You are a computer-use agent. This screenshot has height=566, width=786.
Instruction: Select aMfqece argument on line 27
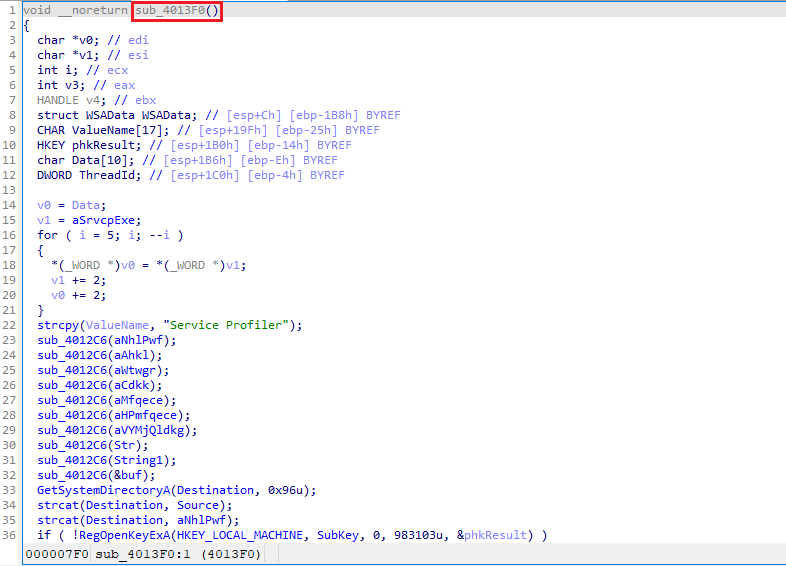coord(138,400)
